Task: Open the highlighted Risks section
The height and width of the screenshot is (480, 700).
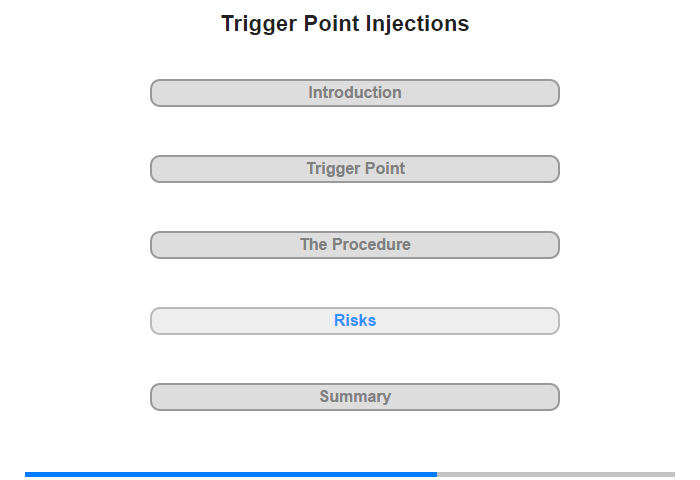Action: [x=354, y=321]
